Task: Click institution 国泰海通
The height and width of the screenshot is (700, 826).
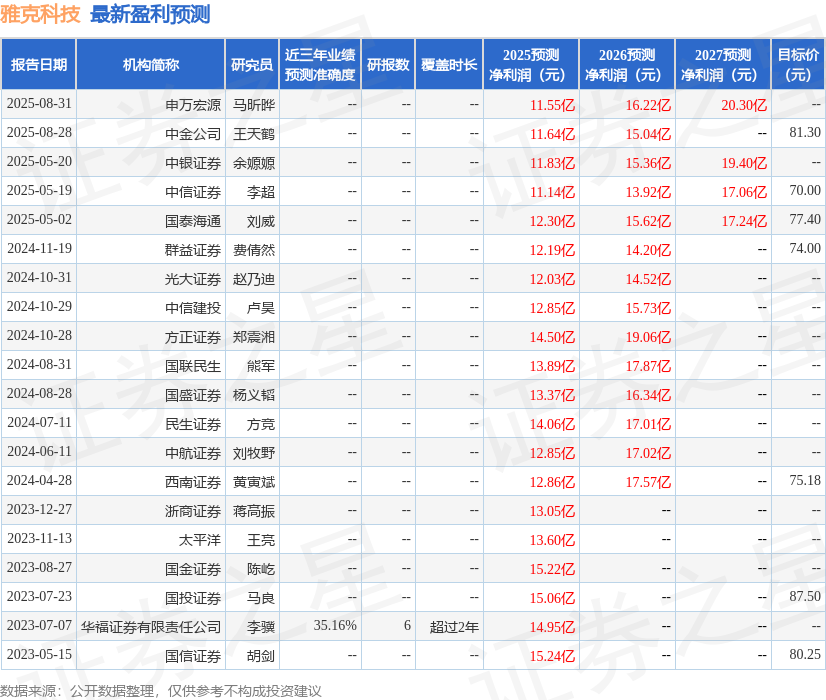Action: [x=193, y=221]
